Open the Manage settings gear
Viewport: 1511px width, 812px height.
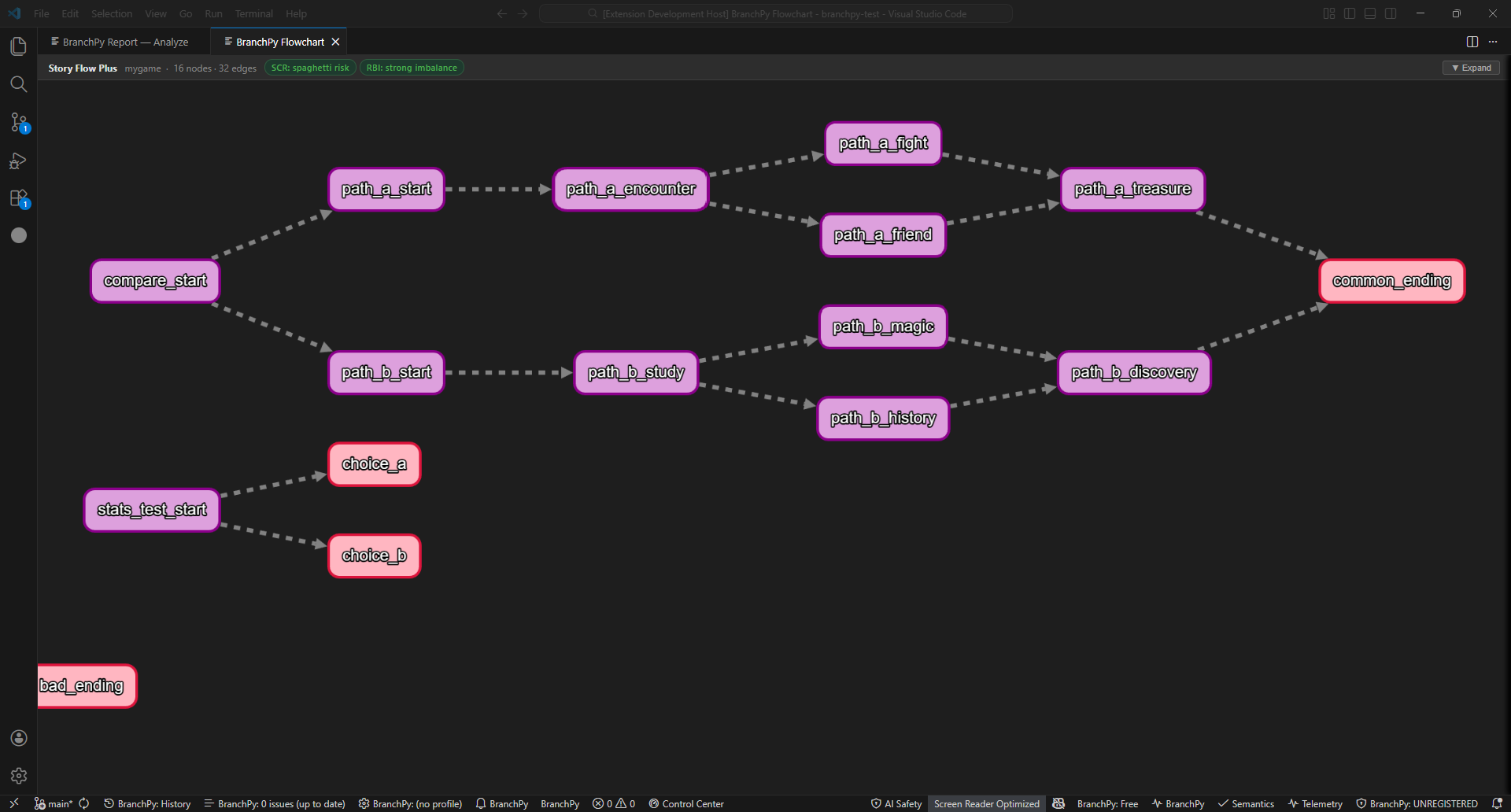pyautogui.click(x=19, y=776)
